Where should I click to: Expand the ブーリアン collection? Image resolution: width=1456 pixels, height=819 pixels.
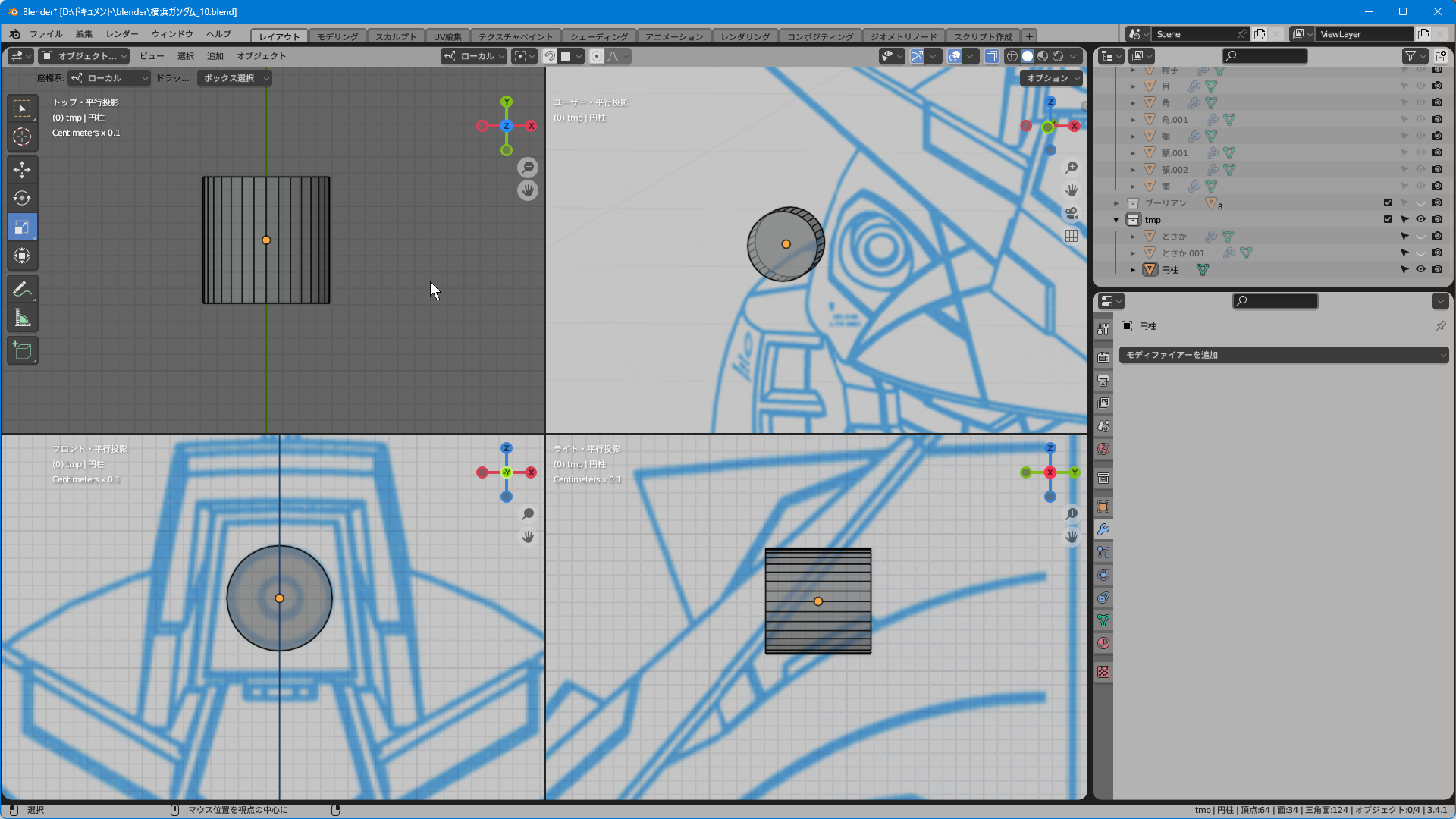(x=1116, y=203)
